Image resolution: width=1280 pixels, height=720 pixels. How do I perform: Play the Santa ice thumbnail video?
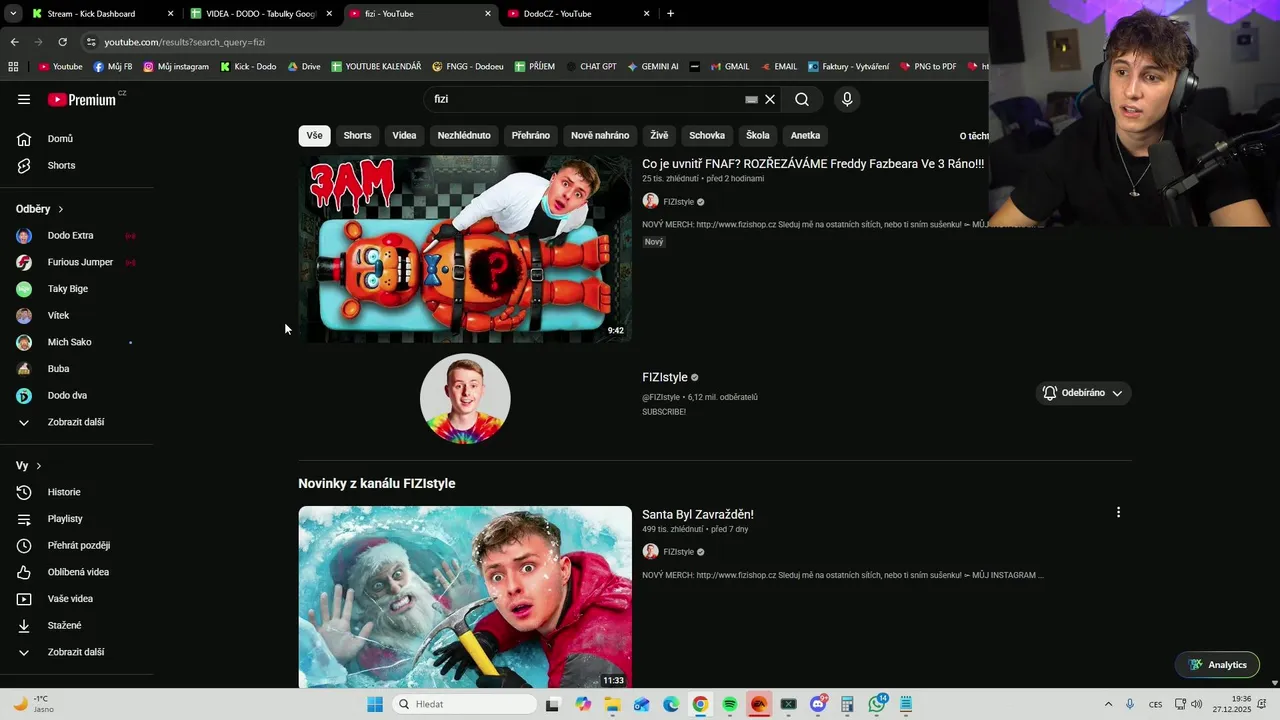(465, 597)
